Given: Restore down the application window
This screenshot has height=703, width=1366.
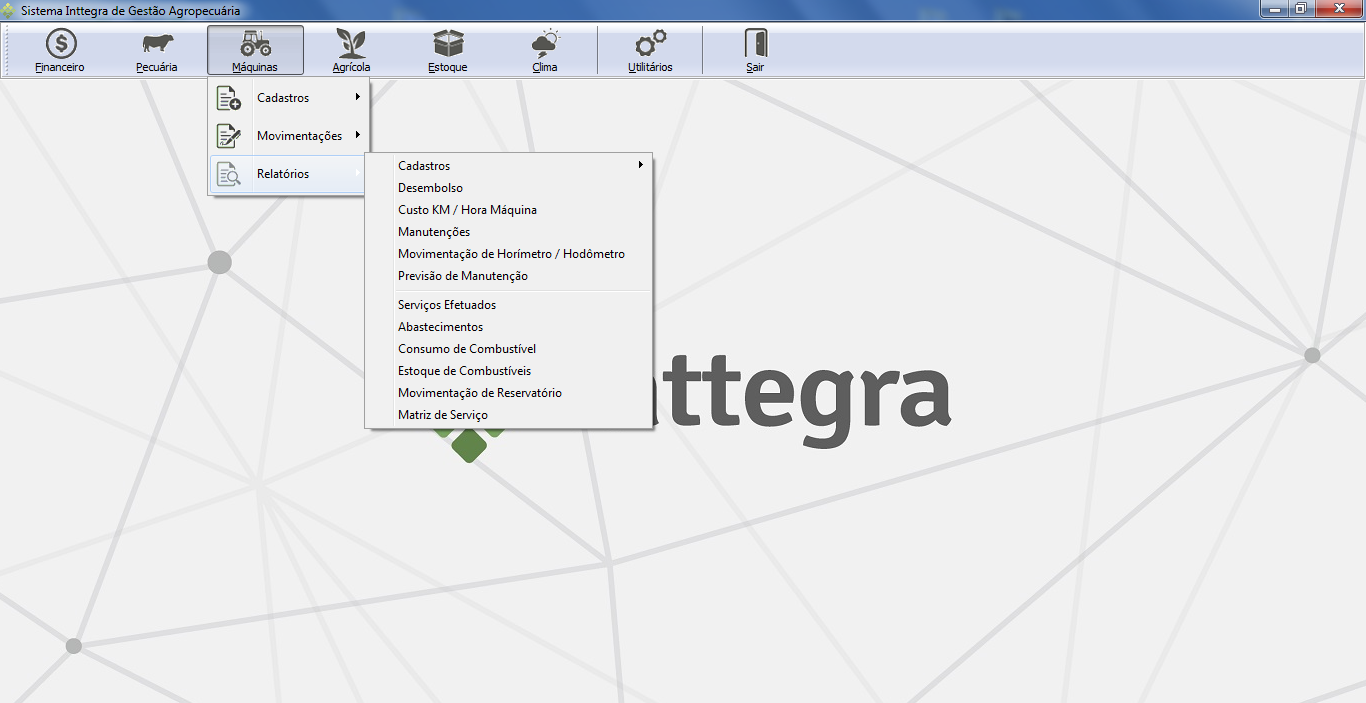Looking at the screenshot, I should coord(1301,9).
